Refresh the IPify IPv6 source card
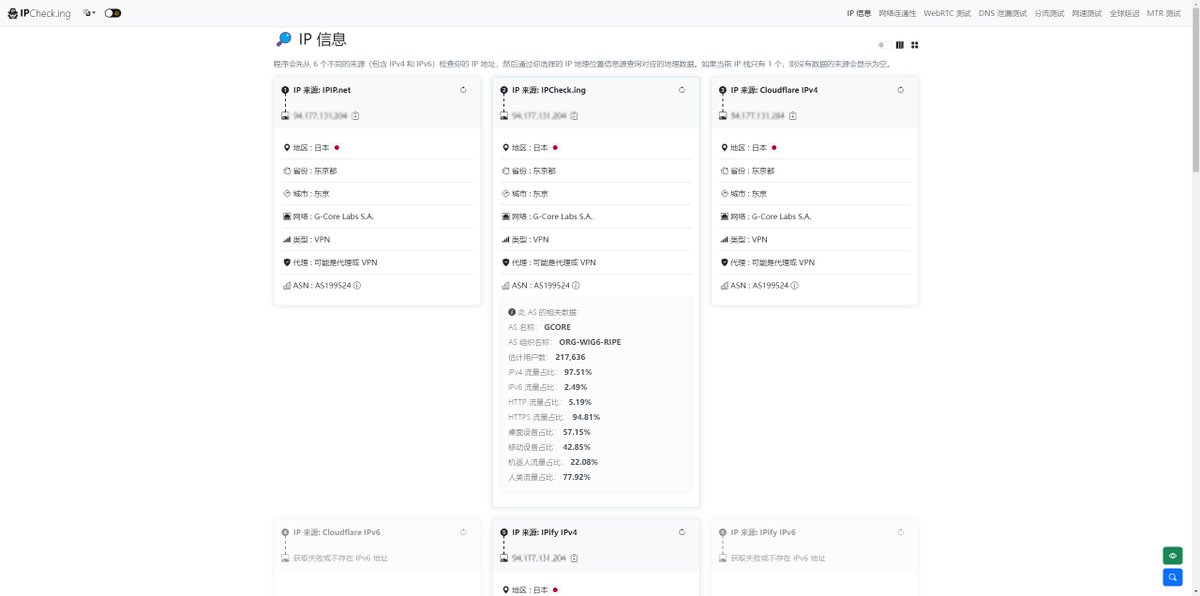 click(x=900, y=532)
